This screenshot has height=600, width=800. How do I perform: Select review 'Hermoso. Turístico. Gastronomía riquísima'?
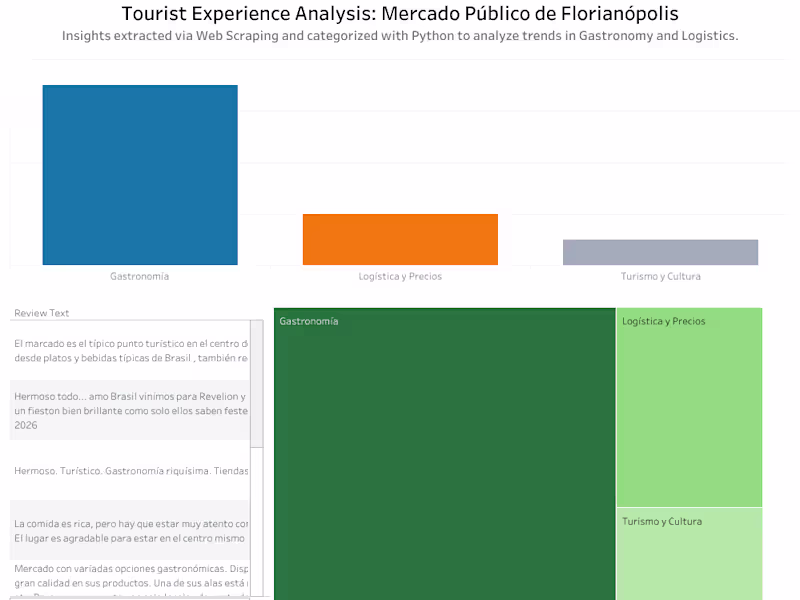point(130,470)
